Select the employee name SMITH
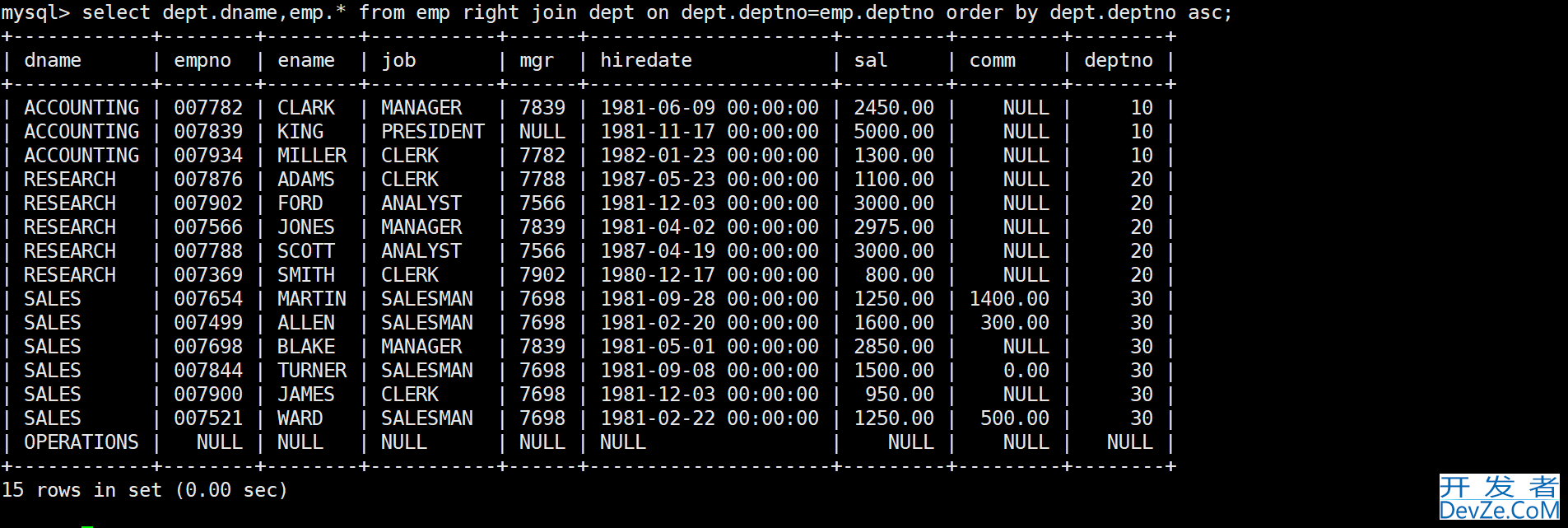The image size is (1568, 528). [306, 275]
